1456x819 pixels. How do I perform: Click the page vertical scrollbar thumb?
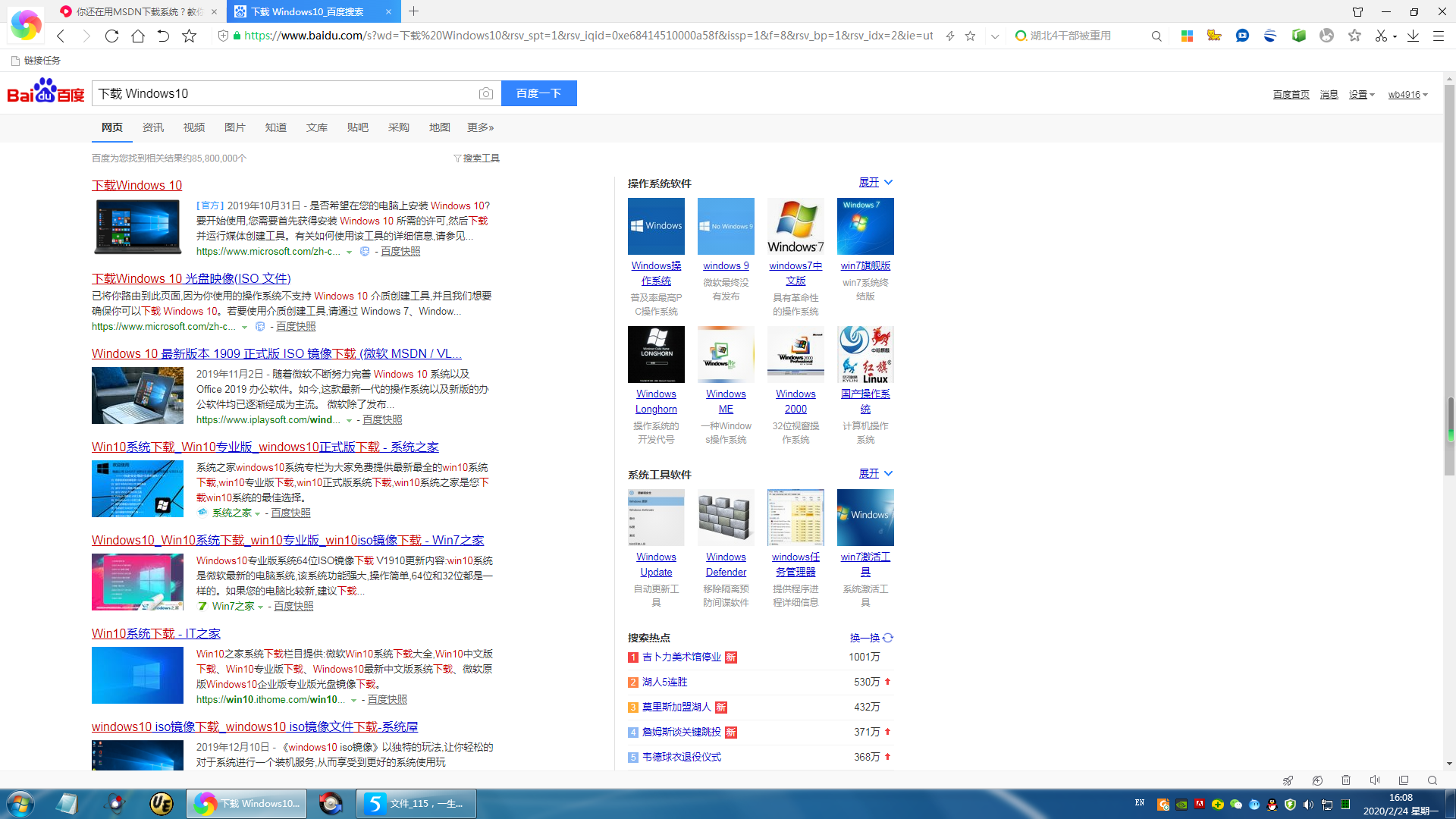(x=1450, y=281)
